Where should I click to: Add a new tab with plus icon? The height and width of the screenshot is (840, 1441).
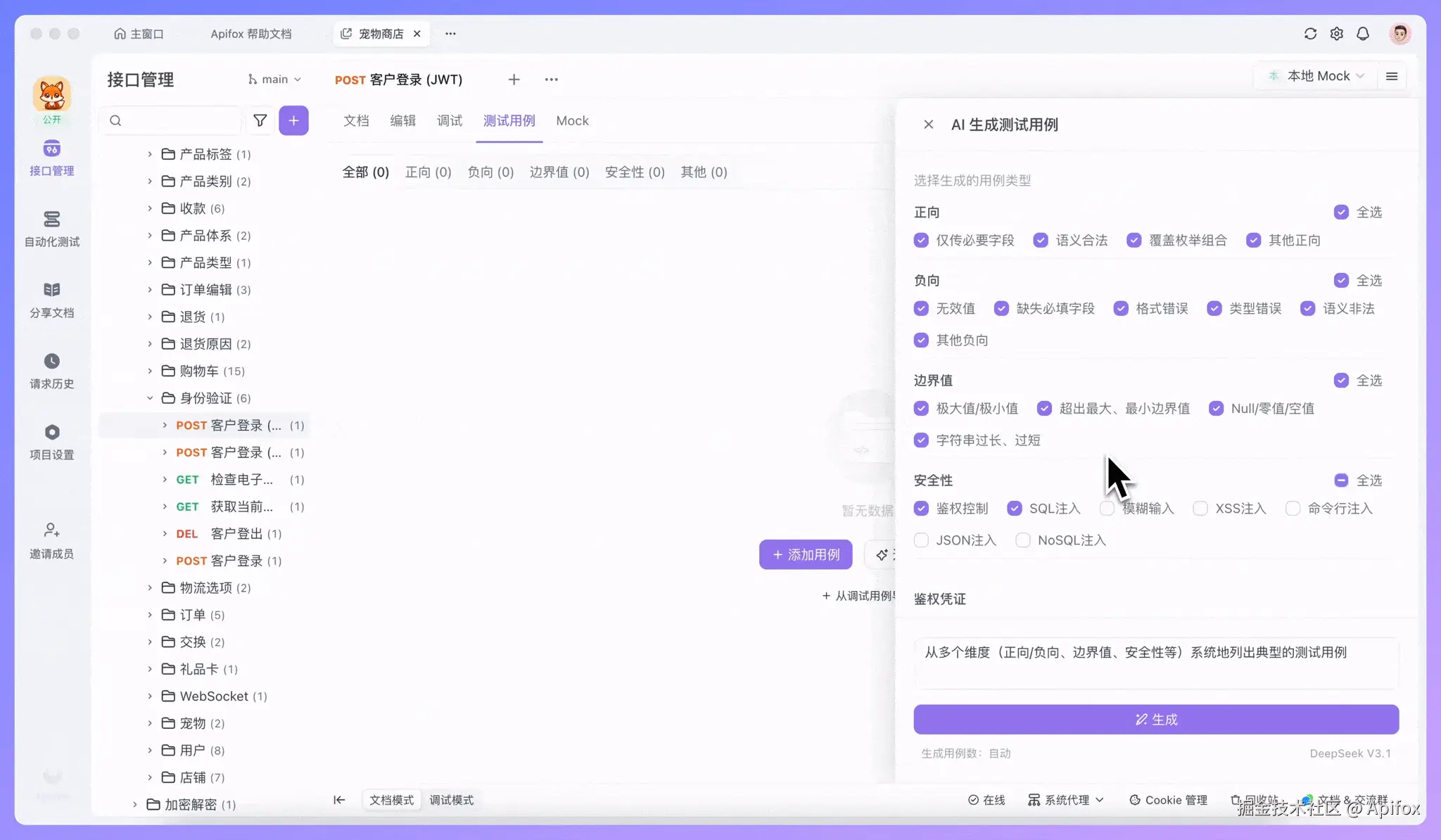(x=514, y=79)
